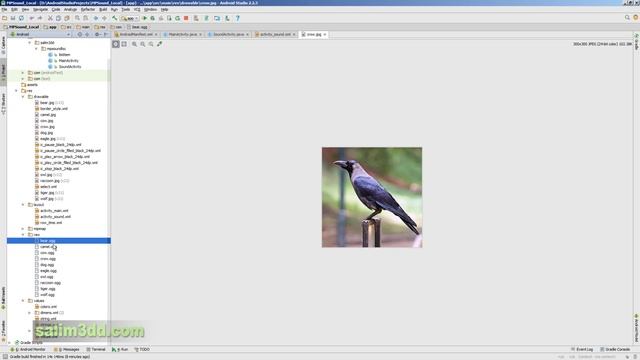Collapse the res folder
The height and width of the screenshot is (360, 640).
(x=17, y=91)
